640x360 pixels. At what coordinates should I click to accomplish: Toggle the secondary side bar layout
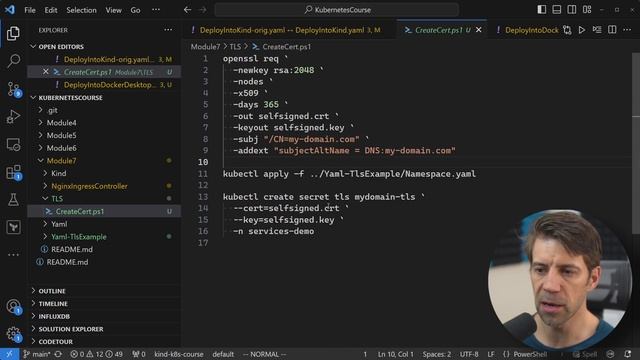(572, 9)
